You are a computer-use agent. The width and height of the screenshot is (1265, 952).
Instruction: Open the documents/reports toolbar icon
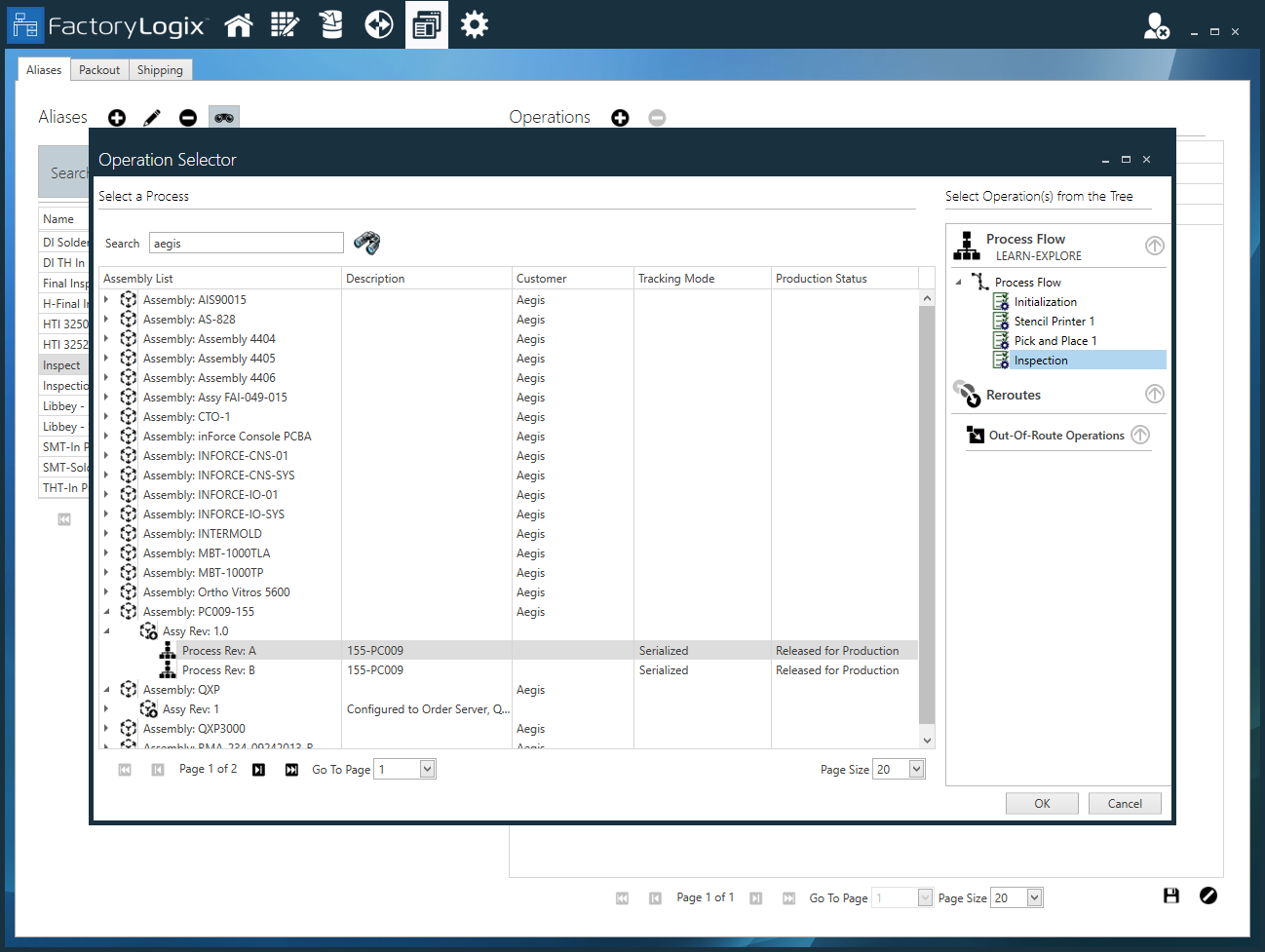(426, 23)
